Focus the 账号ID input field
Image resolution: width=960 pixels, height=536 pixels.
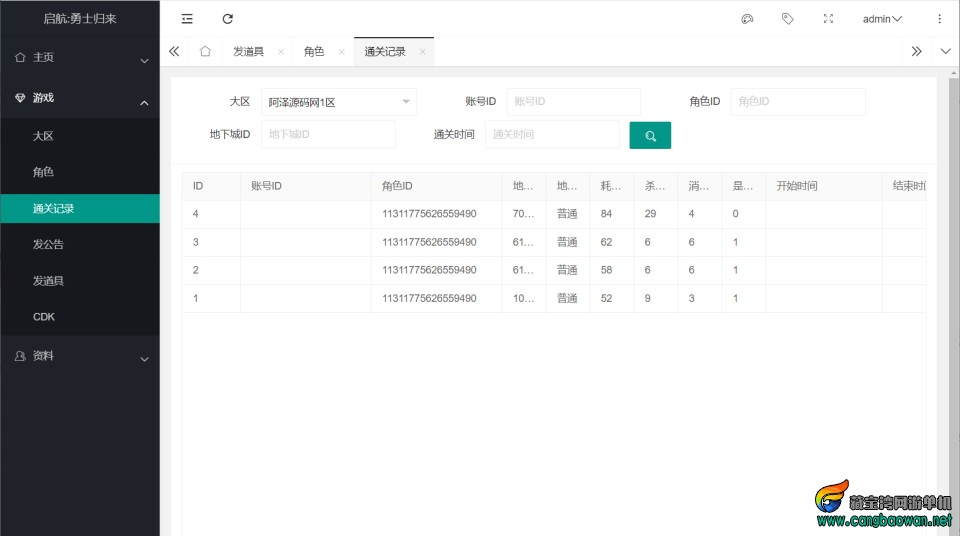[574, 102]
